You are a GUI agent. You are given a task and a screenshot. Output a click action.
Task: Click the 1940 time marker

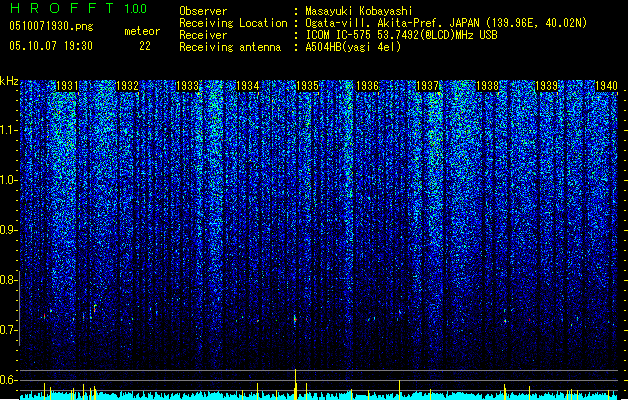[x=606, y=86]
